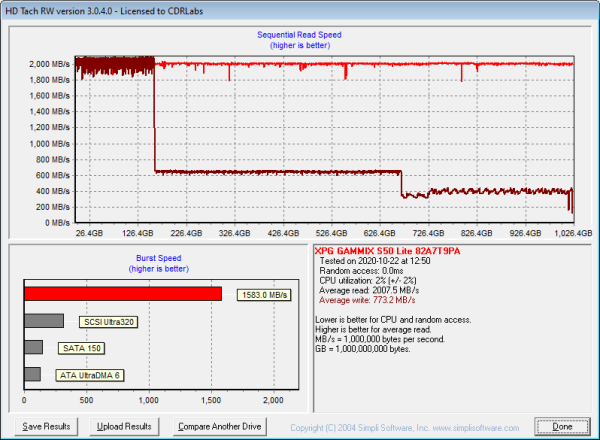Select the gray ATA UltraDMA 6 bar
The width and height of the screenshot is (600, 440).
coord(33,374)
